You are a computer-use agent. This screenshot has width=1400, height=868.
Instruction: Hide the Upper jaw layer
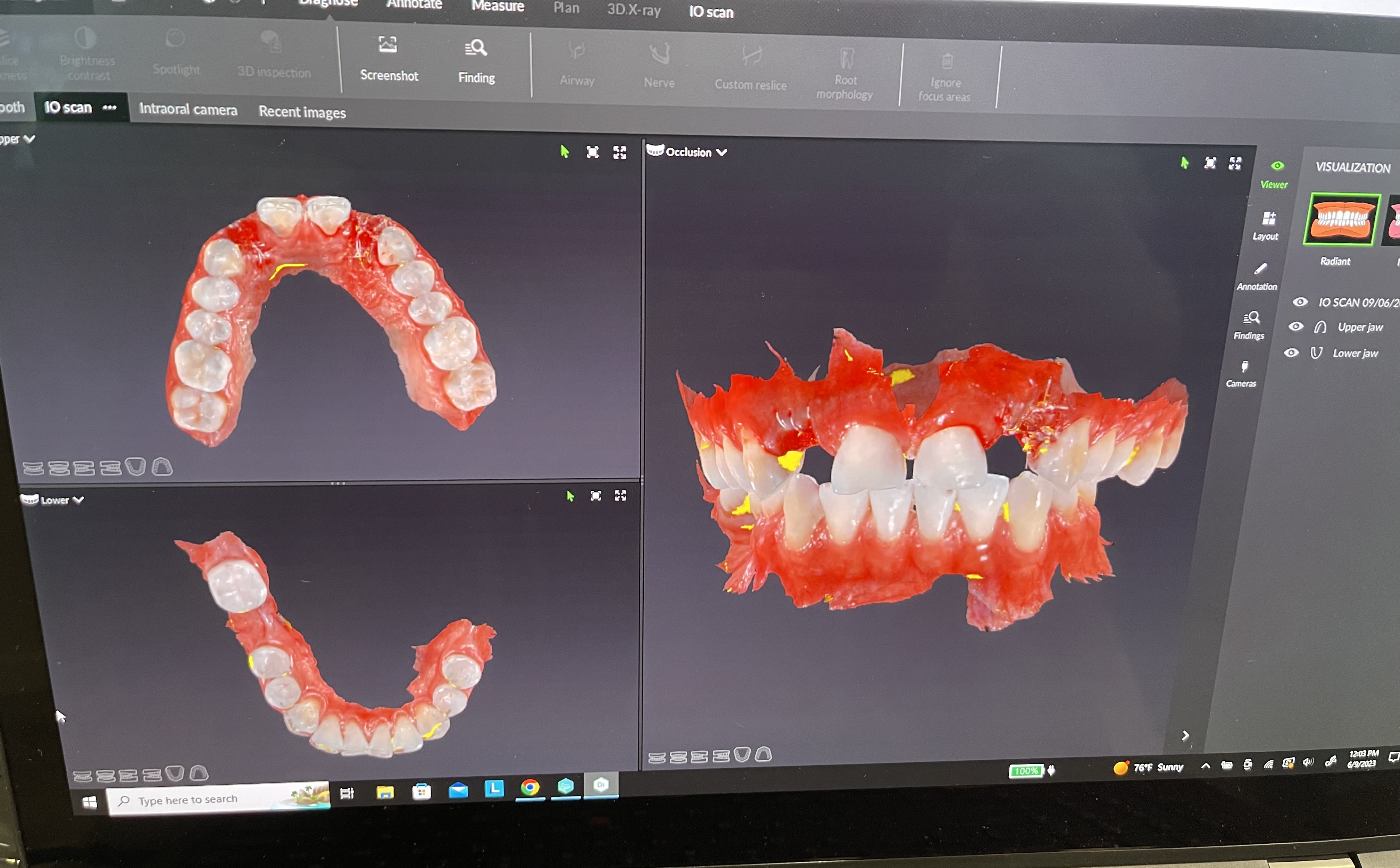[1295, 326]
